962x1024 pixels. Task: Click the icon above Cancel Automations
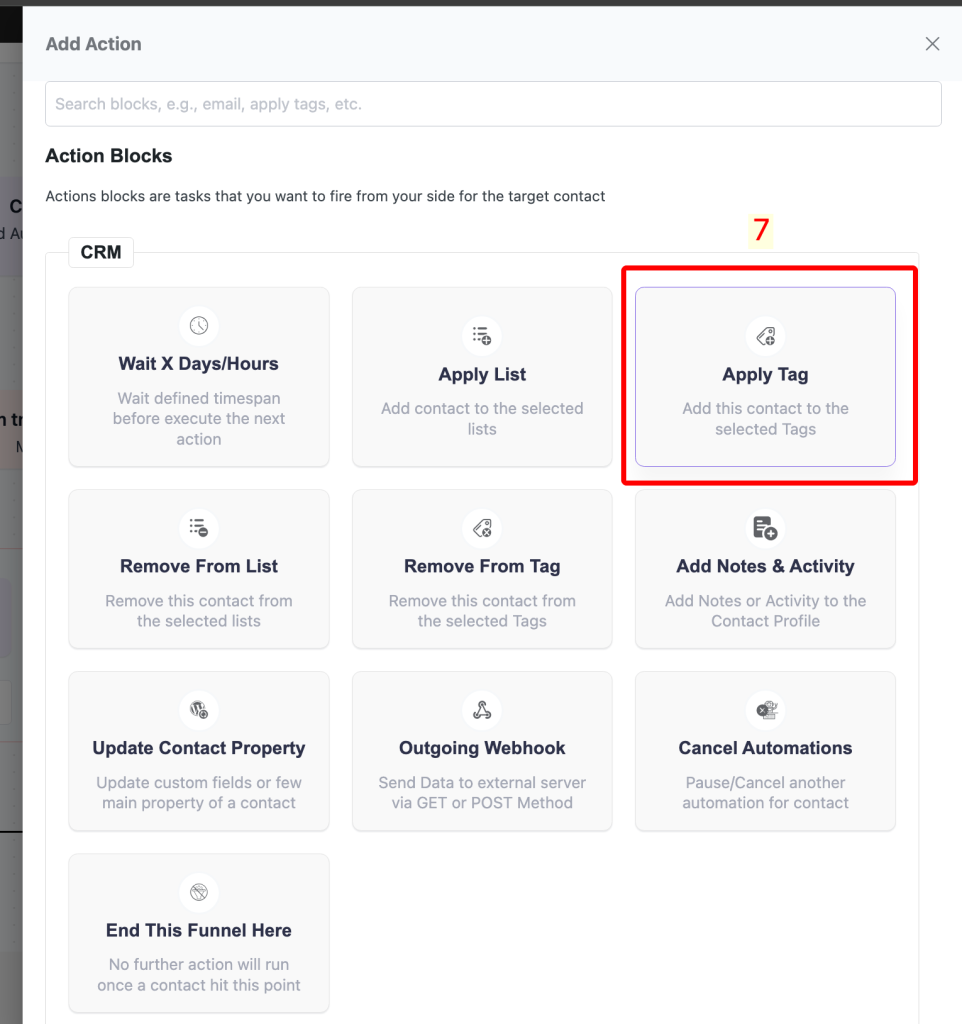(765, 710)
